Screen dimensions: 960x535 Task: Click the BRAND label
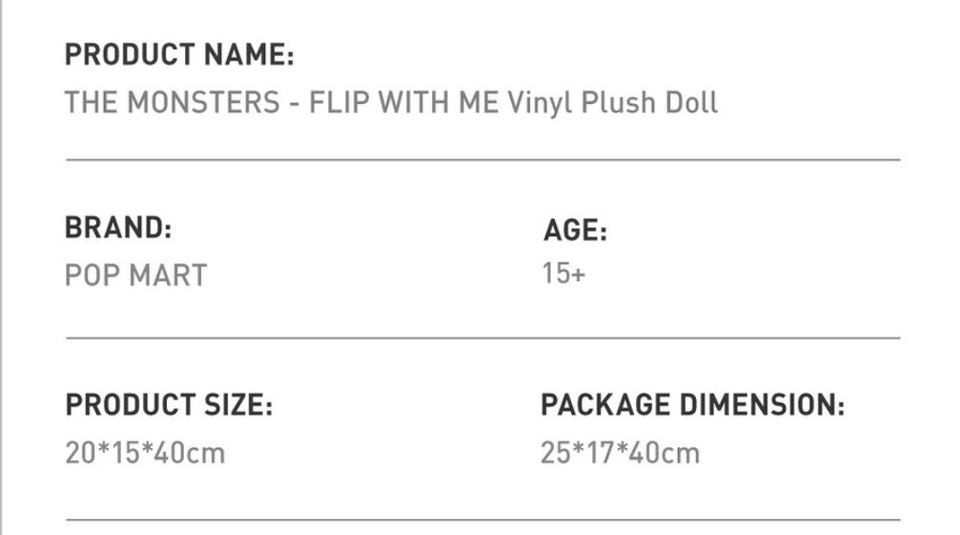coord(118,228)
